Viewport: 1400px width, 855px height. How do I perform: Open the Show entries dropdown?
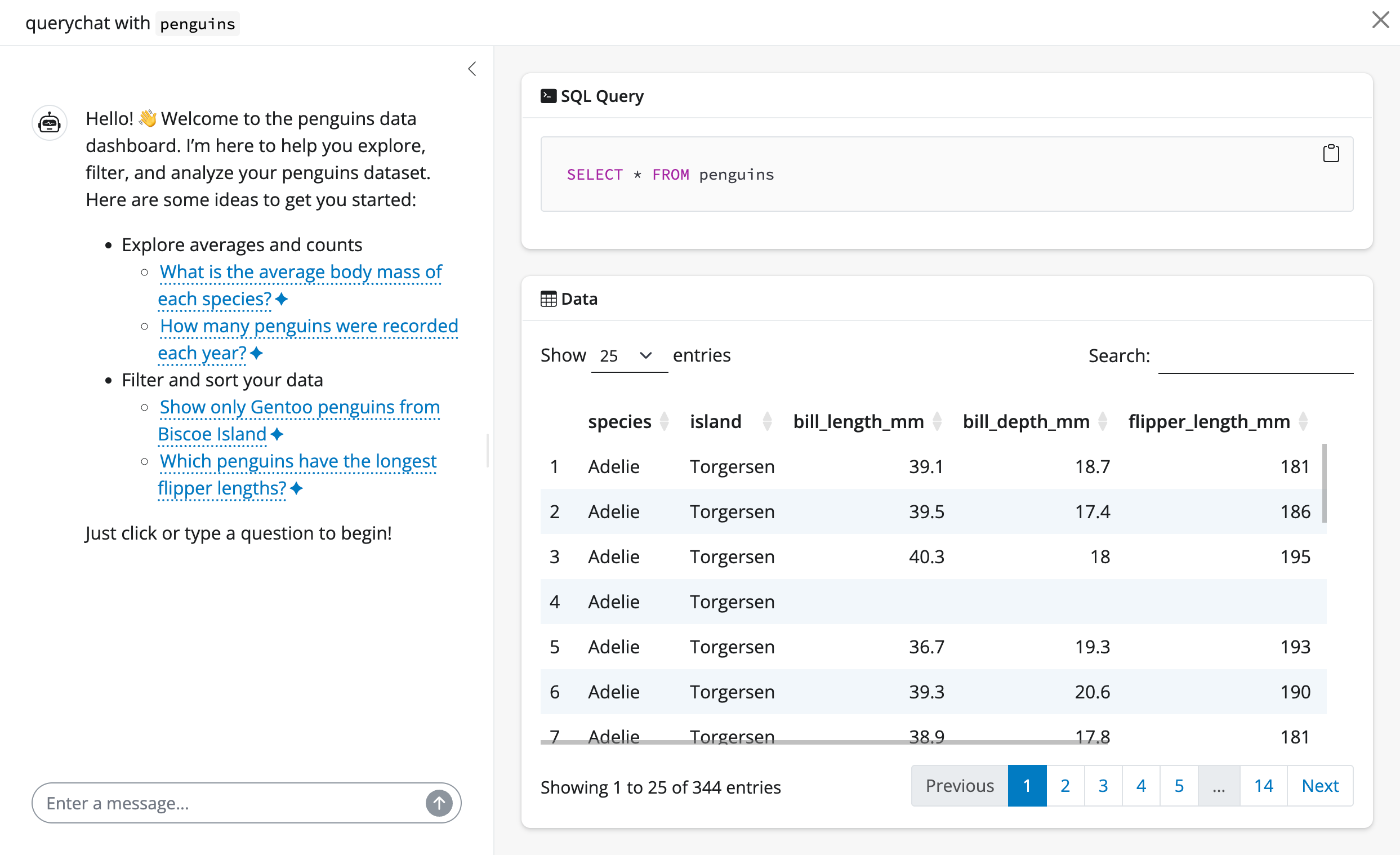[629, 355]
